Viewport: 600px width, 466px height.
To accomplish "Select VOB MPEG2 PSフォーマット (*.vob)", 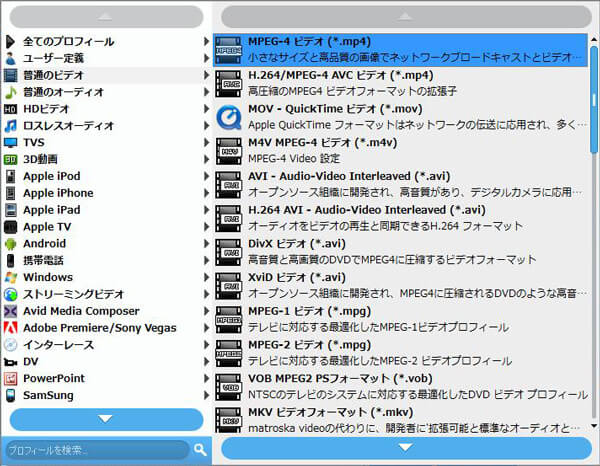I will pos(400,386).
